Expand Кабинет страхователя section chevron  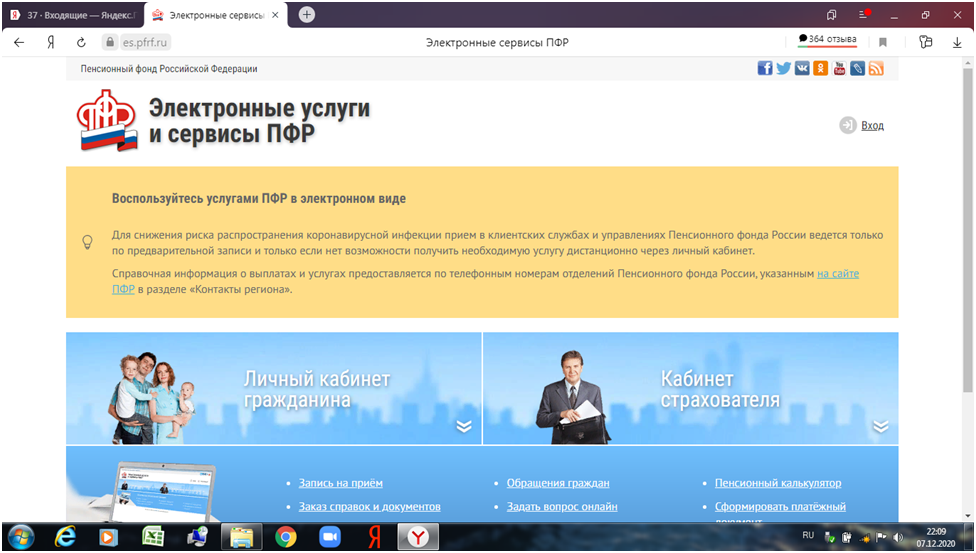click(x=880, y=426)
